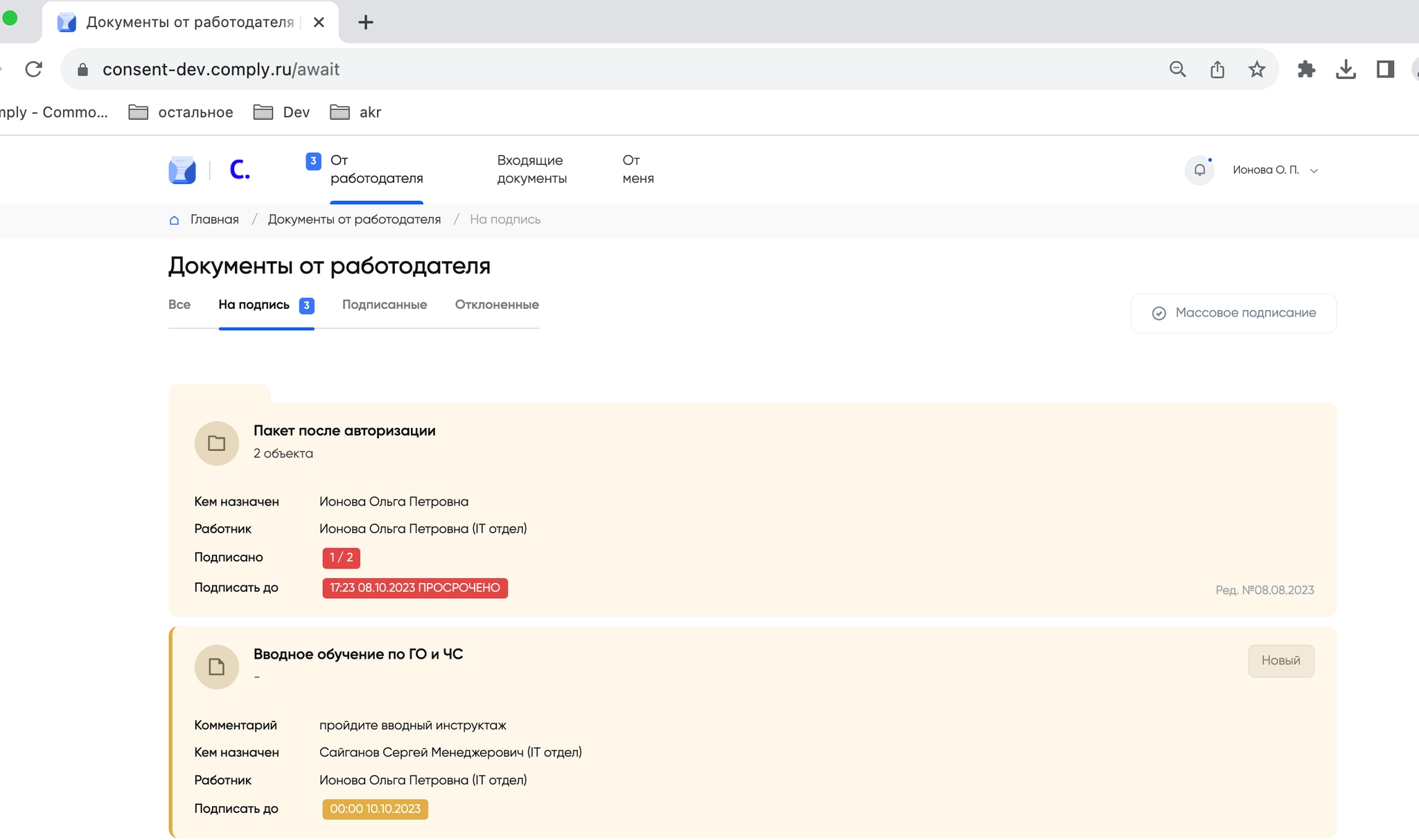
Task: Open the остальное bookmarks folder
Action: pyautogui.click(x=182, y=112)
